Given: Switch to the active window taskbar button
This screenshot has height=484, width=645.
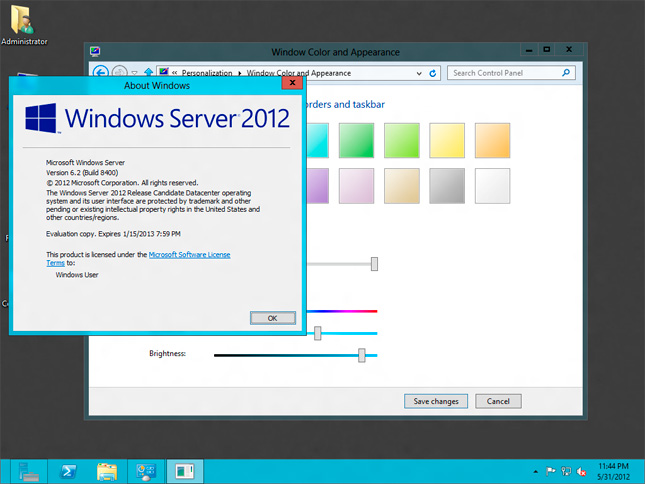Looking at the screenshot, I should click(185, 472).
